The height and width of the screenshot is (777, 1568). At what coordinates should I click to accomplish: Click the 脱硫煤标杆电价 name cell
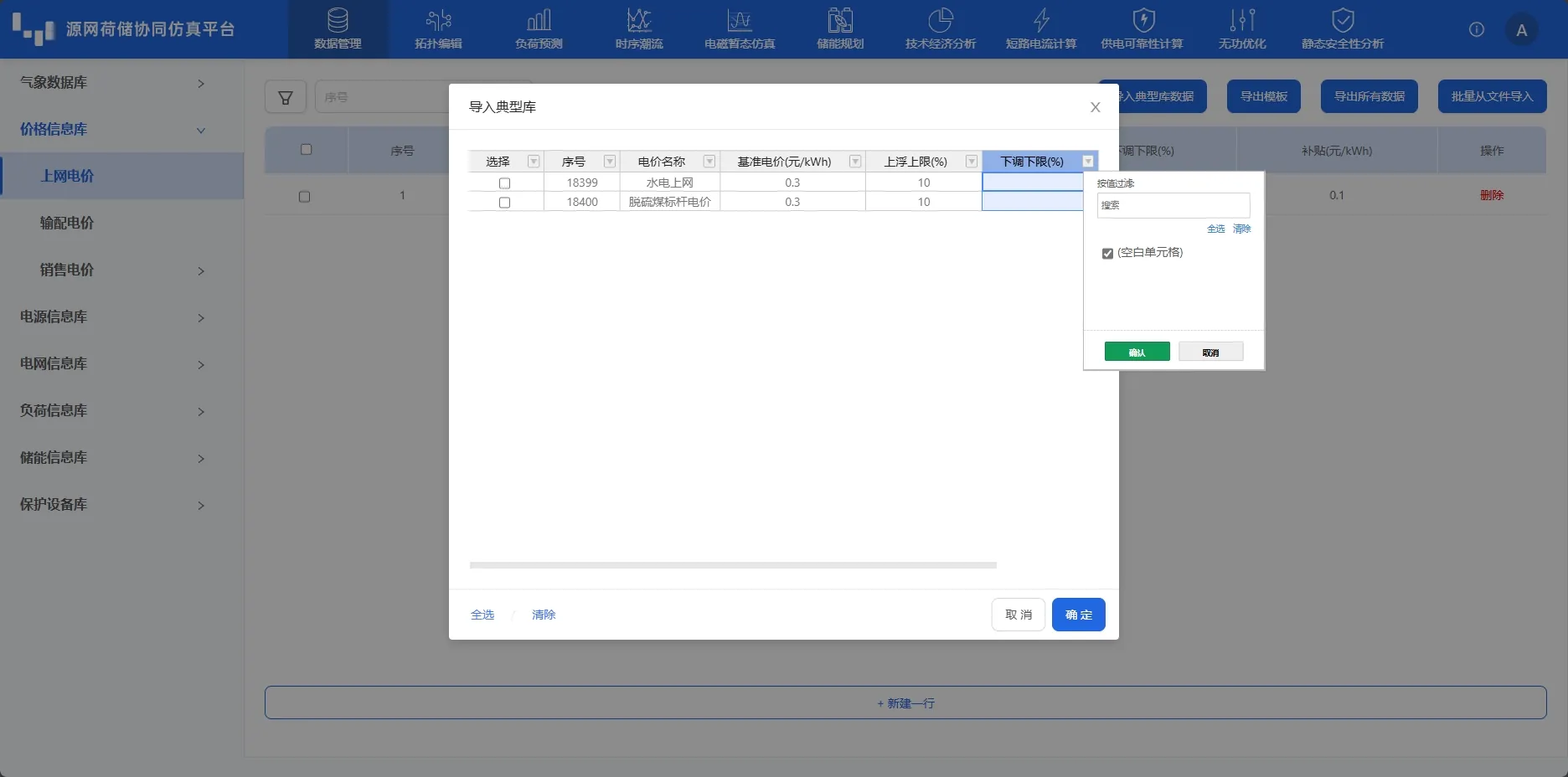pyautogui.click(x=669, y=202)
